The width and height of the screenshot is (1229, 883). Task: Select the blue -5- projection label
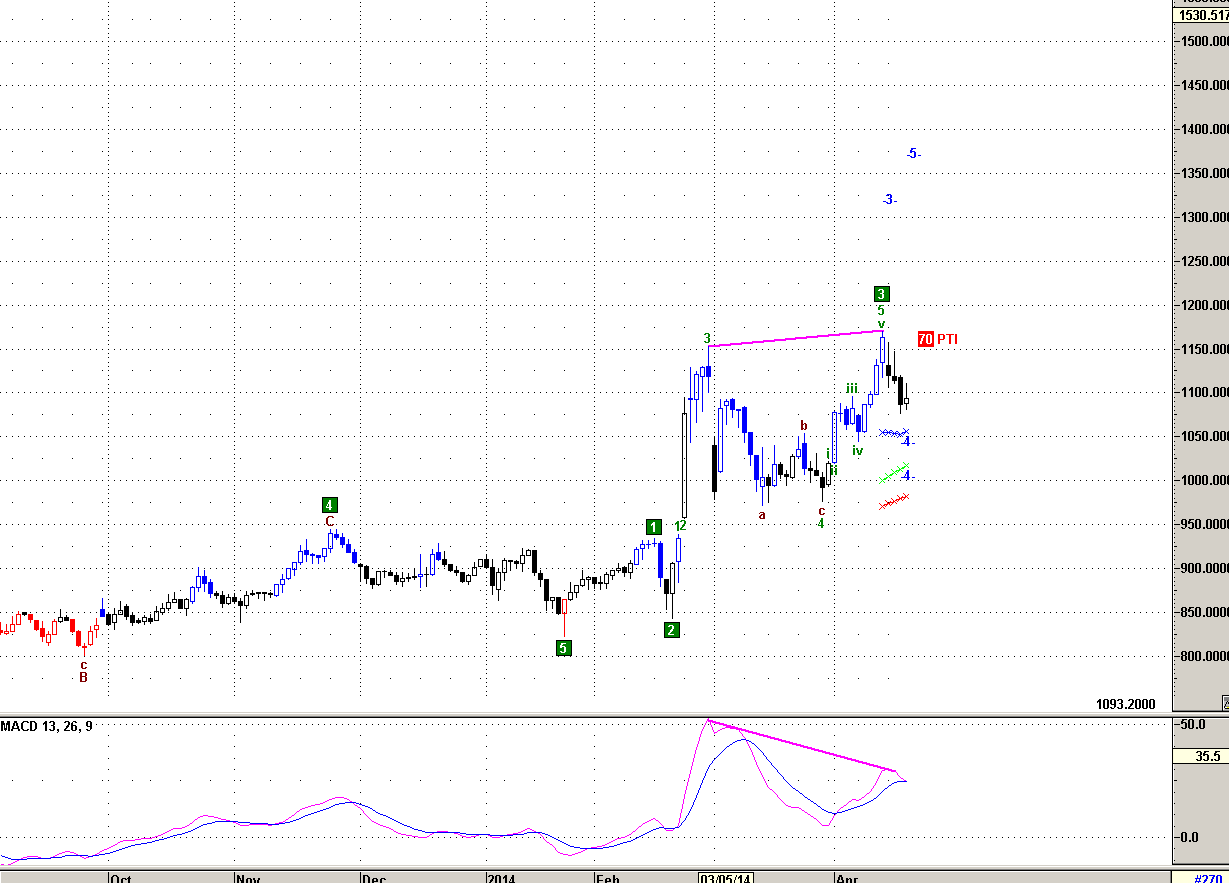click(x=913, y=154)
